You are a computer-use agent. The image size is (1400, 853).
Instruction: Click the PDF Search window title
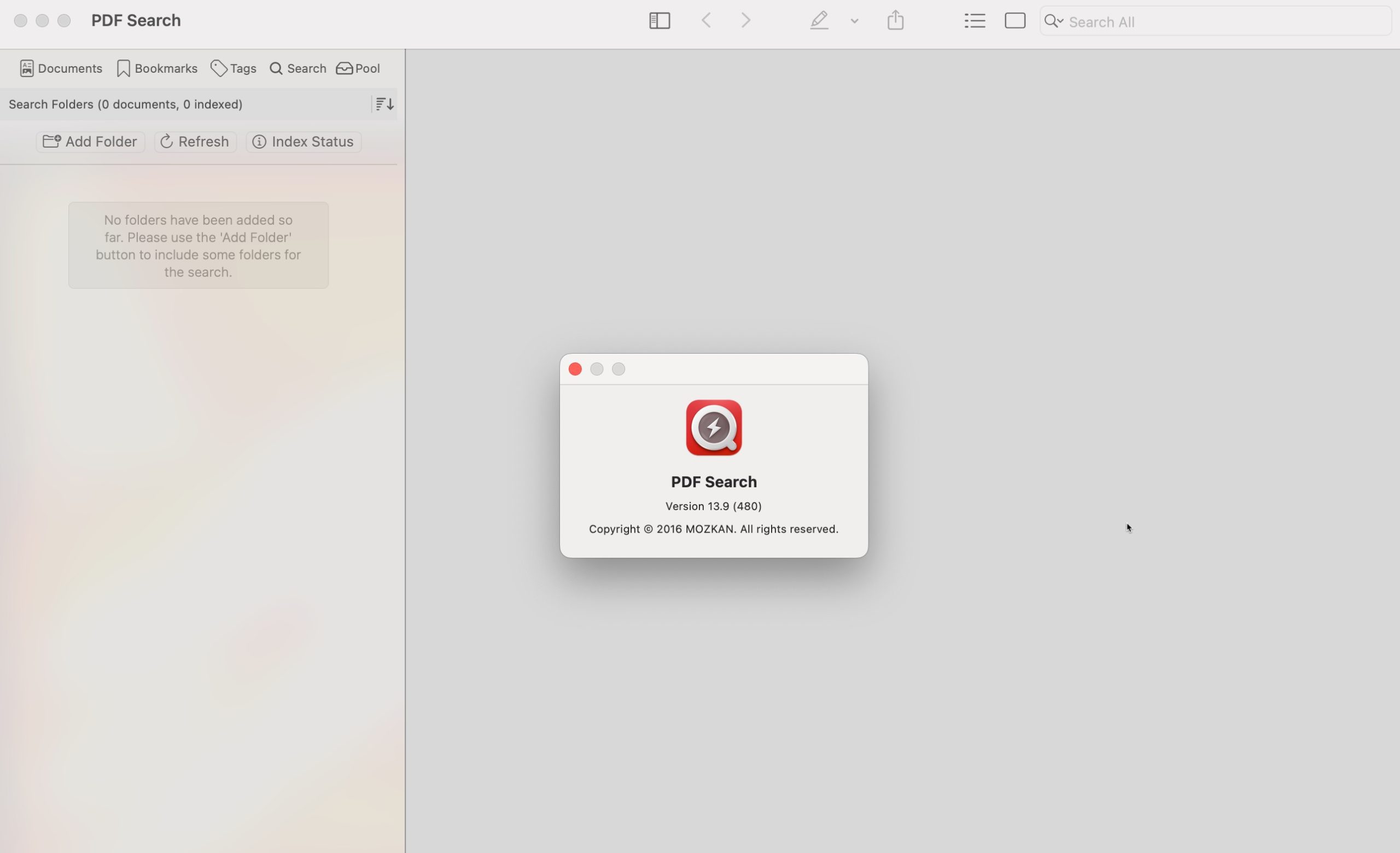pos(136,20)
